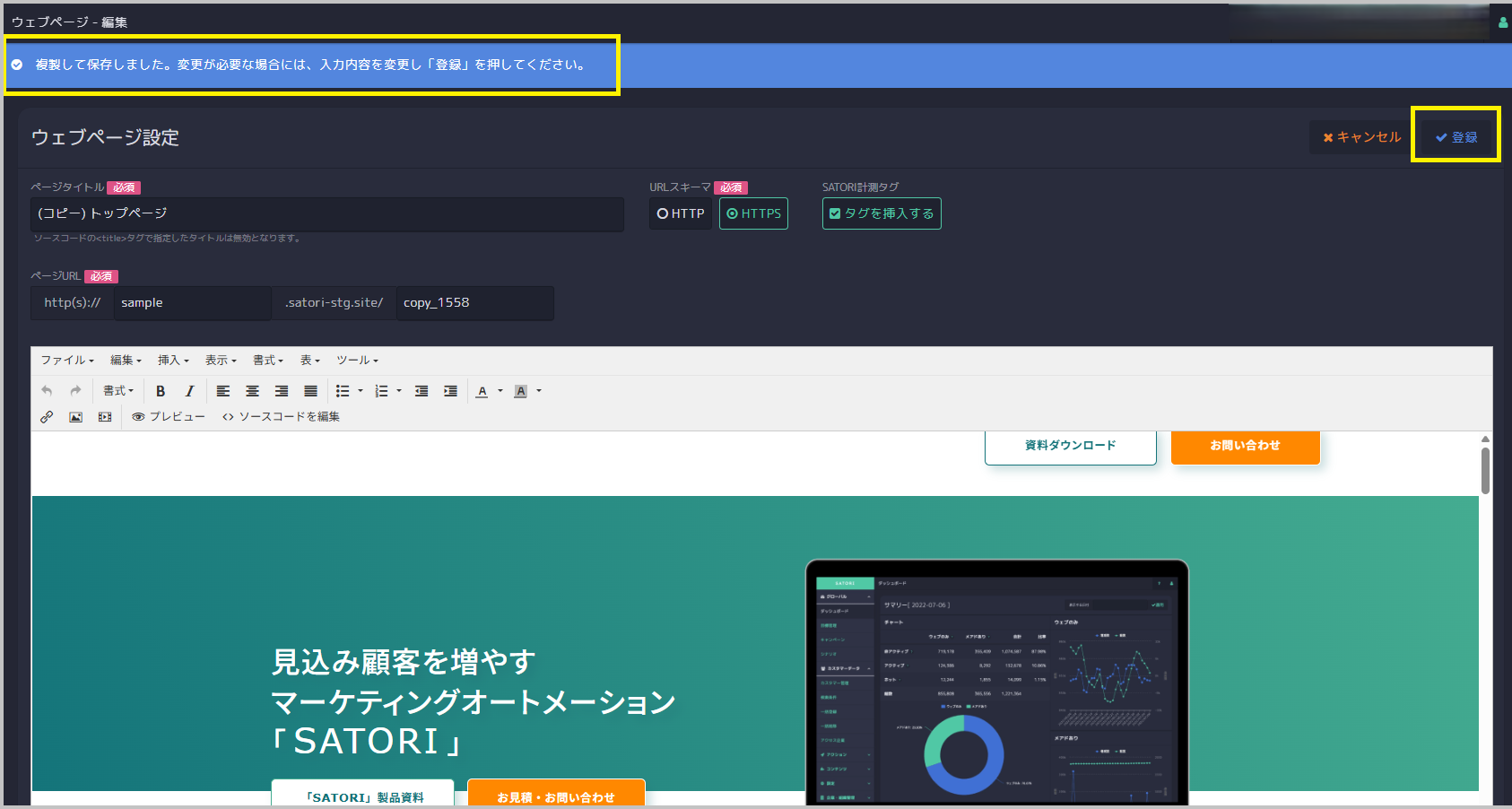
Task: Open the 書式 menu in menu bar
Action: (x=268, y=361)
